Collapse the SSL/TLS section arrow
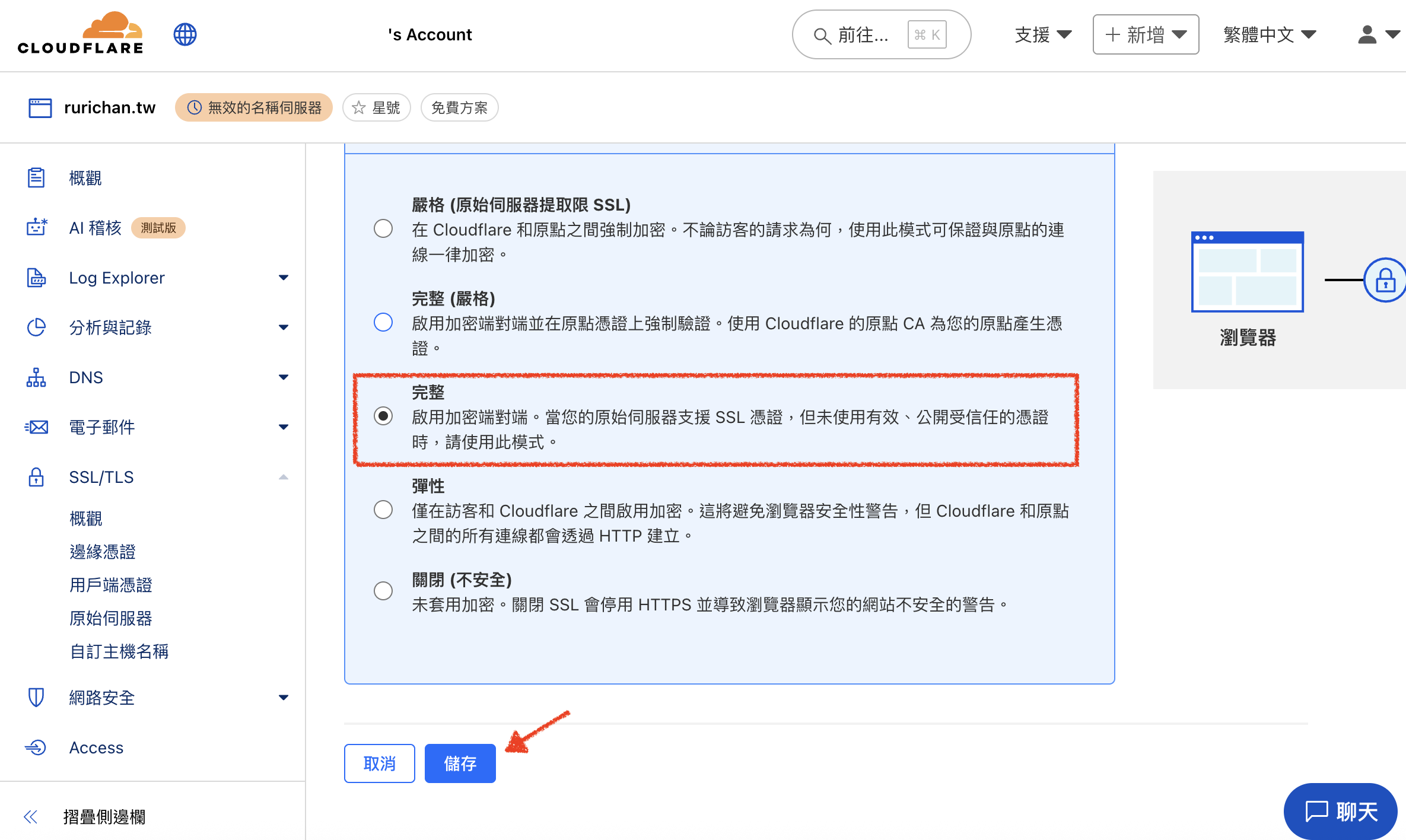This screenshot has width=1406, height=840. [284, 477]
